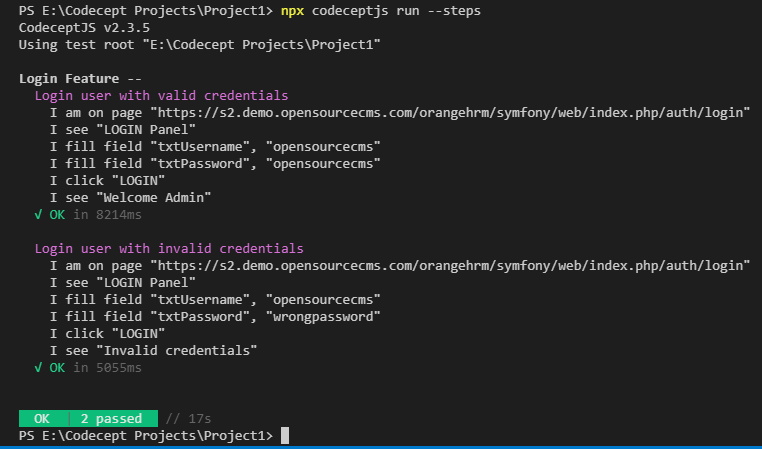The height and width of the screenshot is (449, 762).
Task: Click the "codeceptjs run --steps" command text
Action: tap(396, 11)
